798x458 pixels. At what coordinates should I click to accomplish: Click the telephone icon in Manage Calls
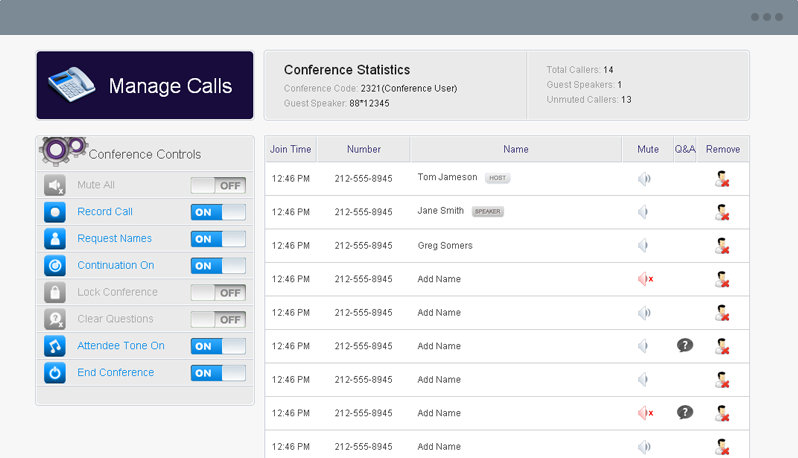click(x=71, y=84)
